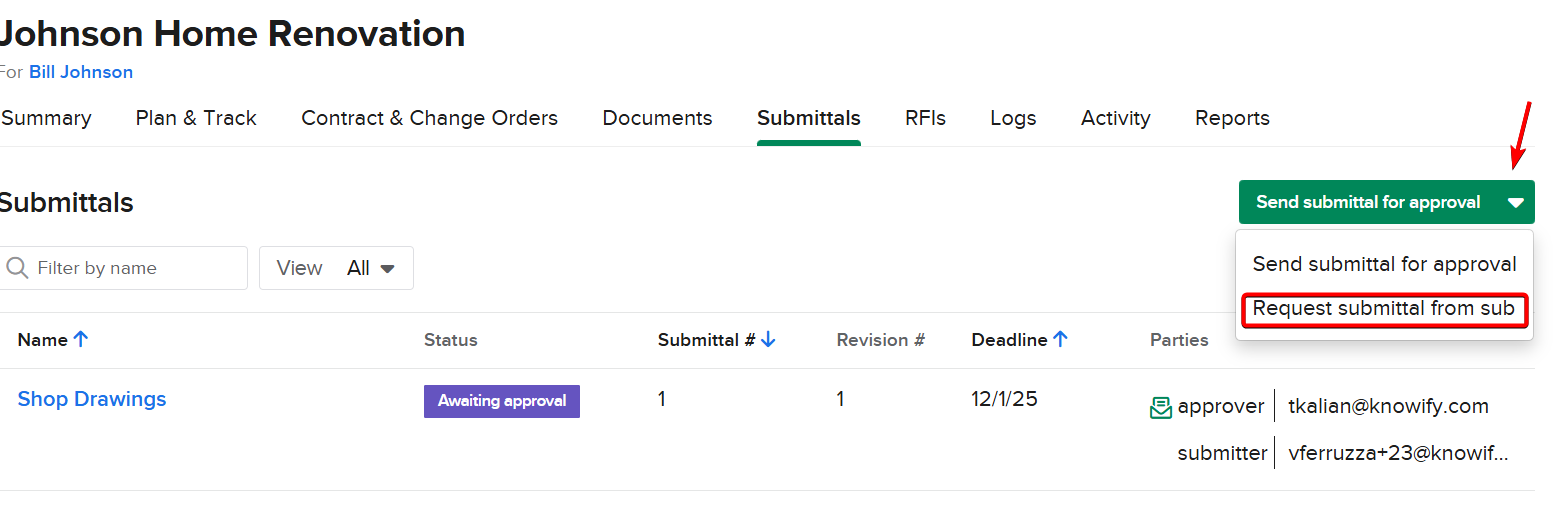Select Request submittal from sub option
The image size is (1567, 519).
(1383, 309)
